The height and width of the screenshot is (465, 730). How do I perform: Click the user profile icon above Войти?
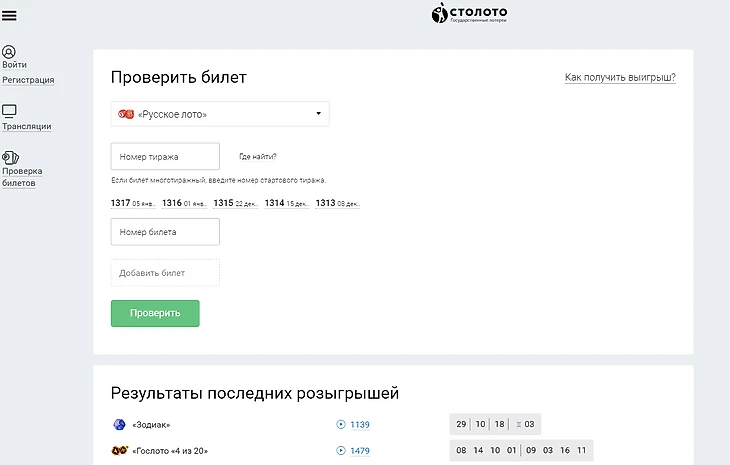click(x=9, y=51)
